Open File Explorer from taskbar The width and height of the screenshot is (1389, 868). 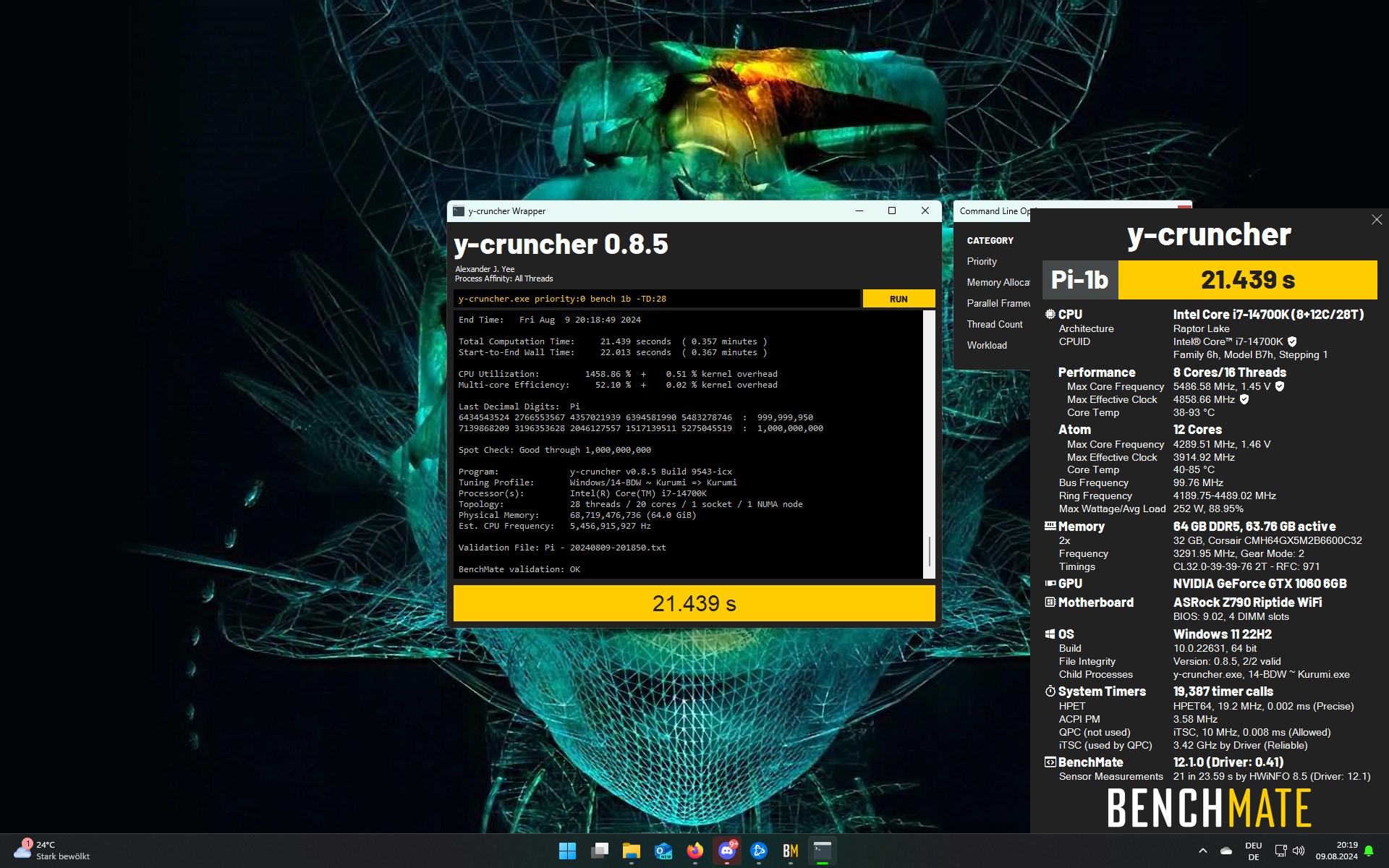[x=631, y=851]
